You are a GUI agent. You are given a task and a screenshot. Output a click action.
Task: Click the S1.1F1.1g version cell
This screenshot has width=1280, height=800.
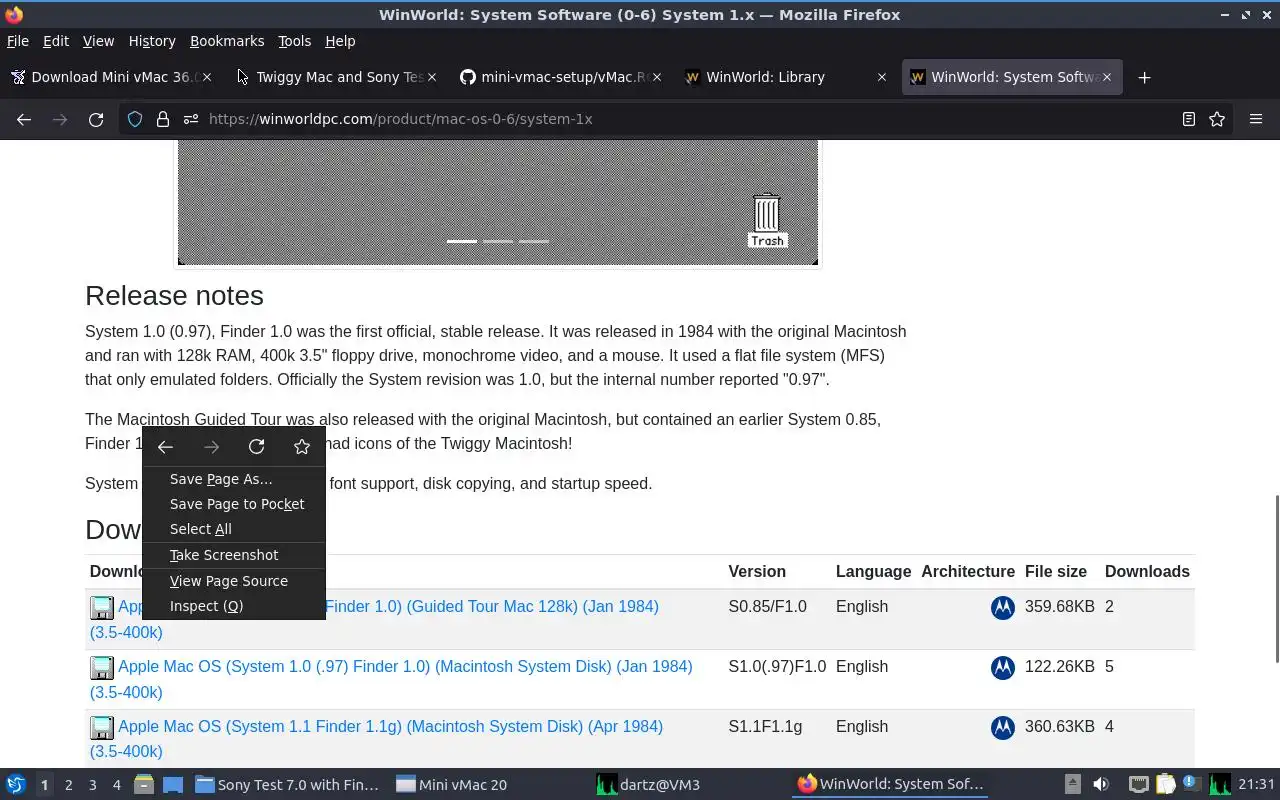765,727
